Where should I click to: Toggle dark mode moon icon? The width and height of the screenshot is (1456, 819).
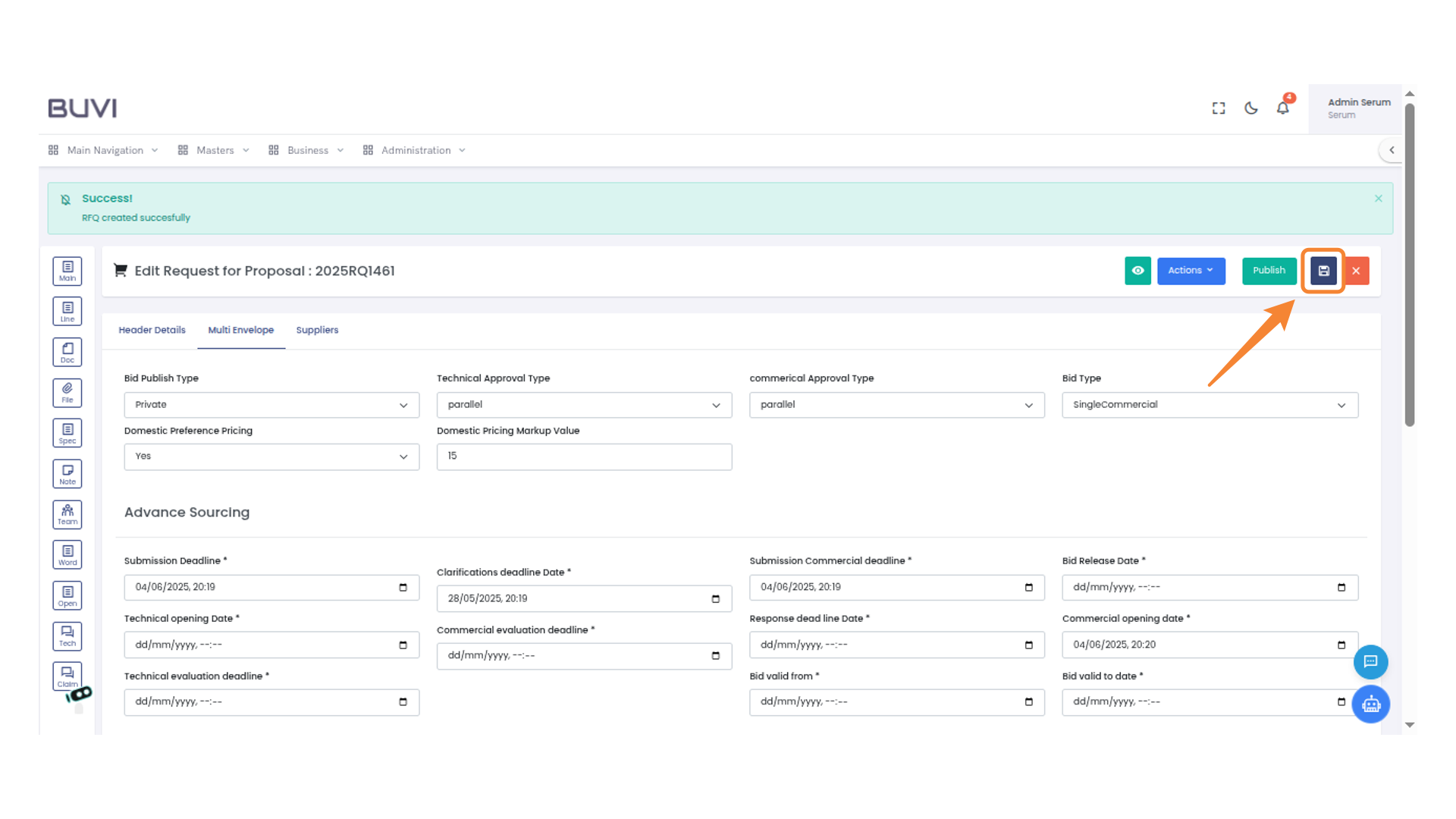pos(1251,108)
